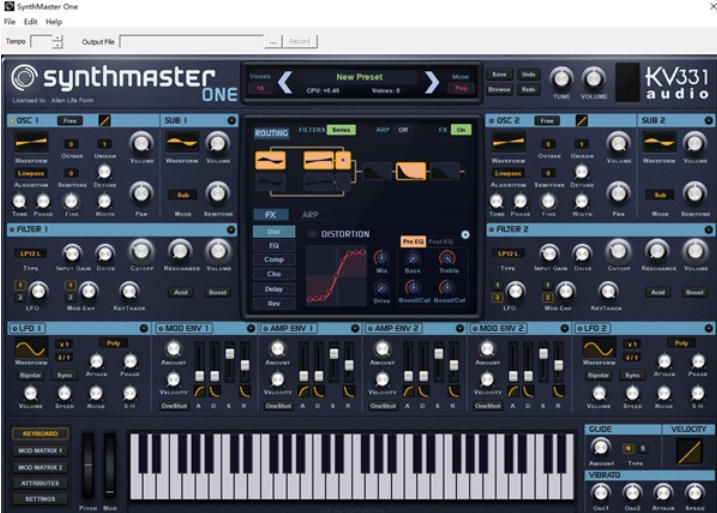Image resolution: width=717 pixels, height=513 pixels.
Task: Toggle the FX On switch in routing
Action: click(461, 130)
